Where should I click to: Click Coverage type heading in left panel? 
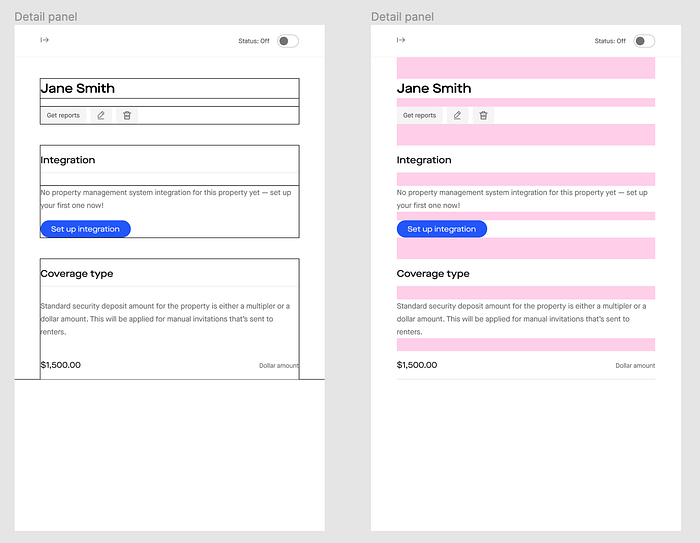(x=77, y=274)
